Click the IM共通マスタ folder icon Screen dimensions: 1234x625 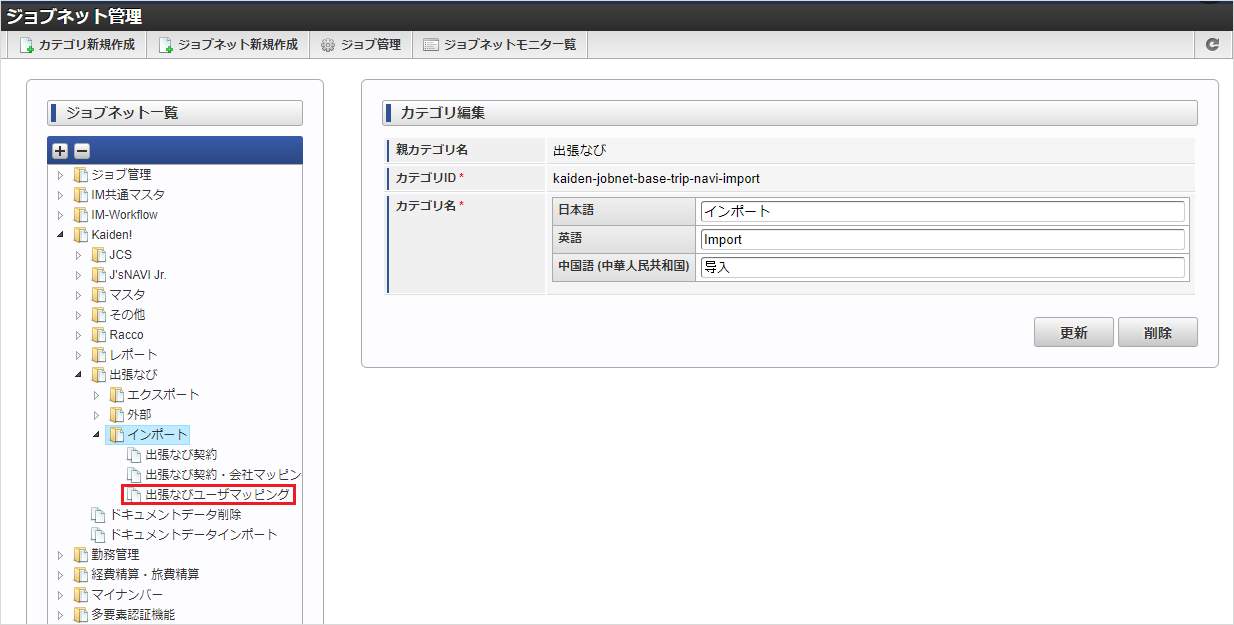(80, 195)
